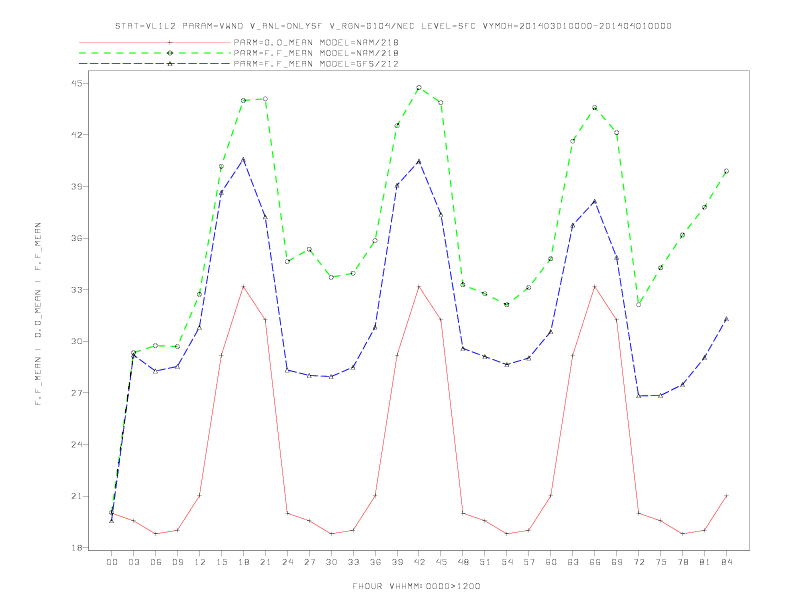This screenshot has width=792, height=612.
Task: Click x-axis tick label 45 under the plot
Action: coord(441,562)
